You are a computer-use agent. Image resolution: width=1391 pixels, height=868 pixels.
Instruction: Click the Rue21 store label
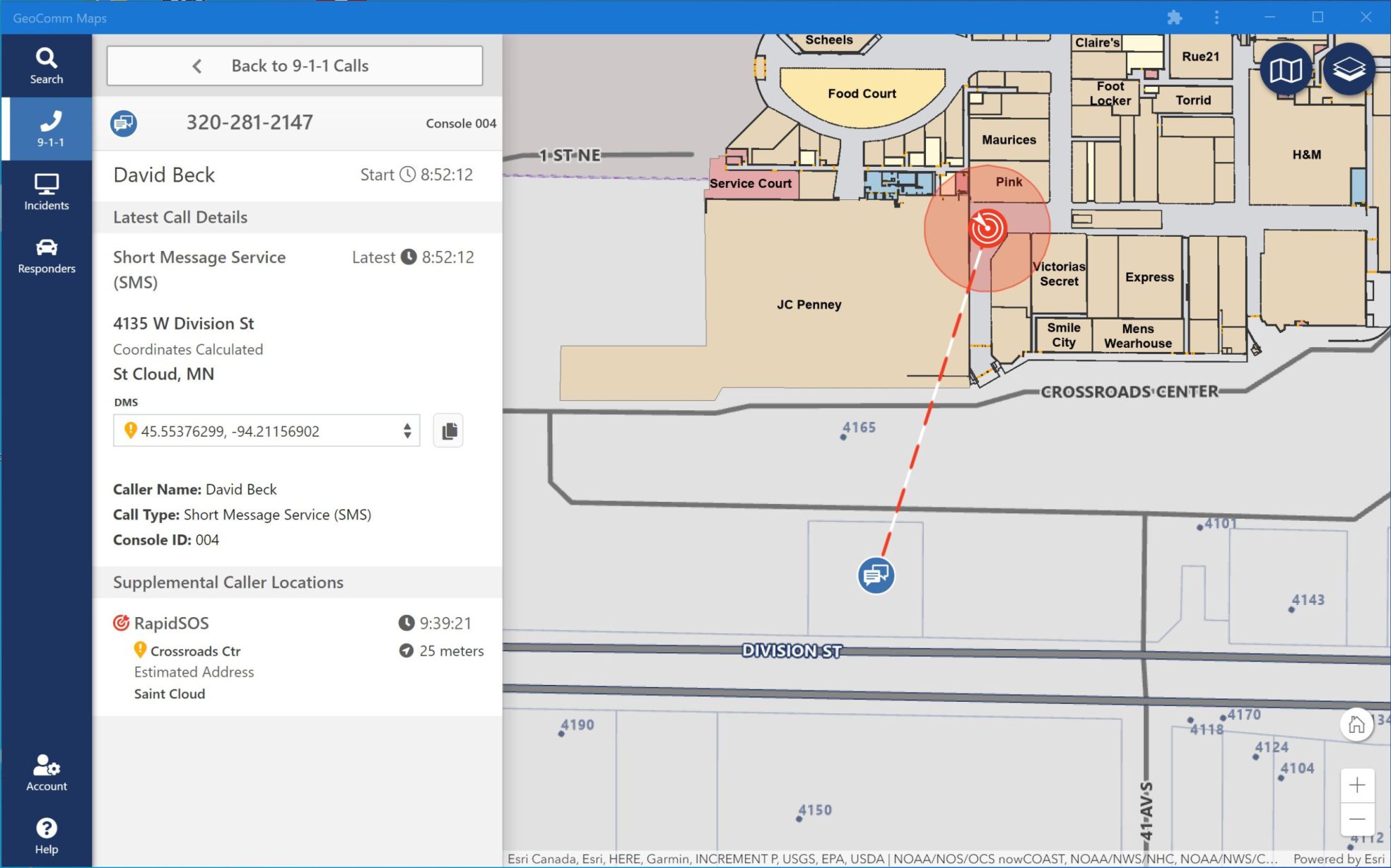coord(1200,57)
